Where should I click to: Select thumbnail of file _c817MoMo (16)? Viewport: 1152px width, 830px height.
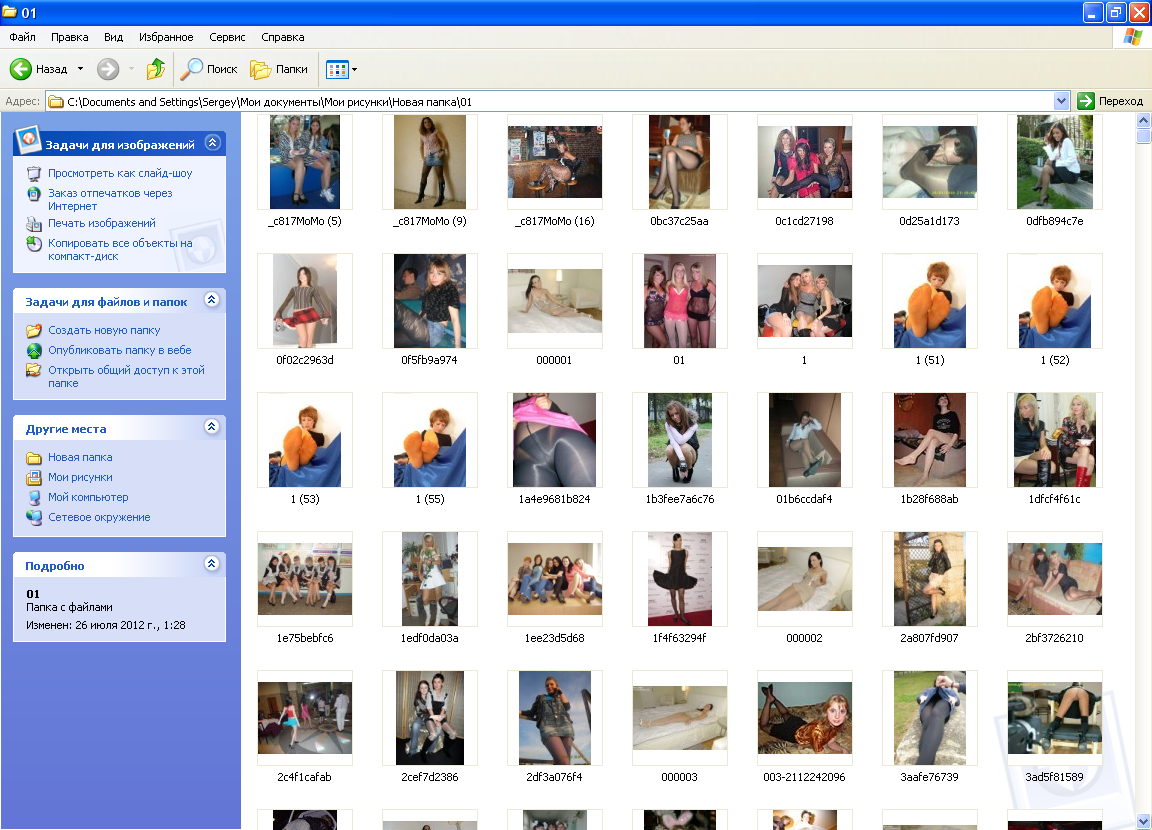tap(555, 162)
